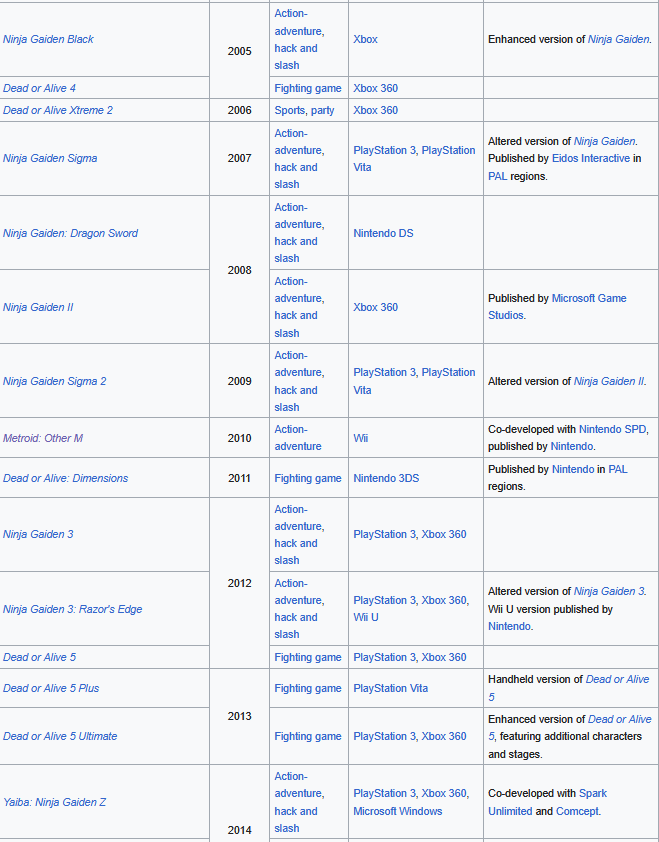Click Fighting game in Dimensions row
The image size is (659, 842).
click(308, 478)
